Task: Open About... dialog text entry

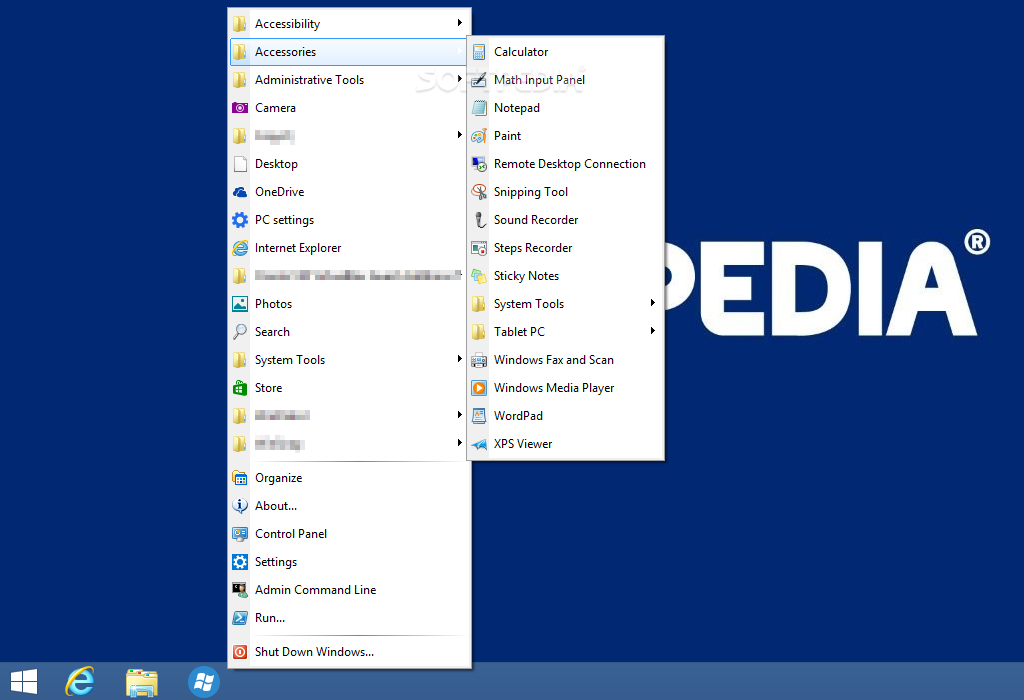Action: coord(276,506)
